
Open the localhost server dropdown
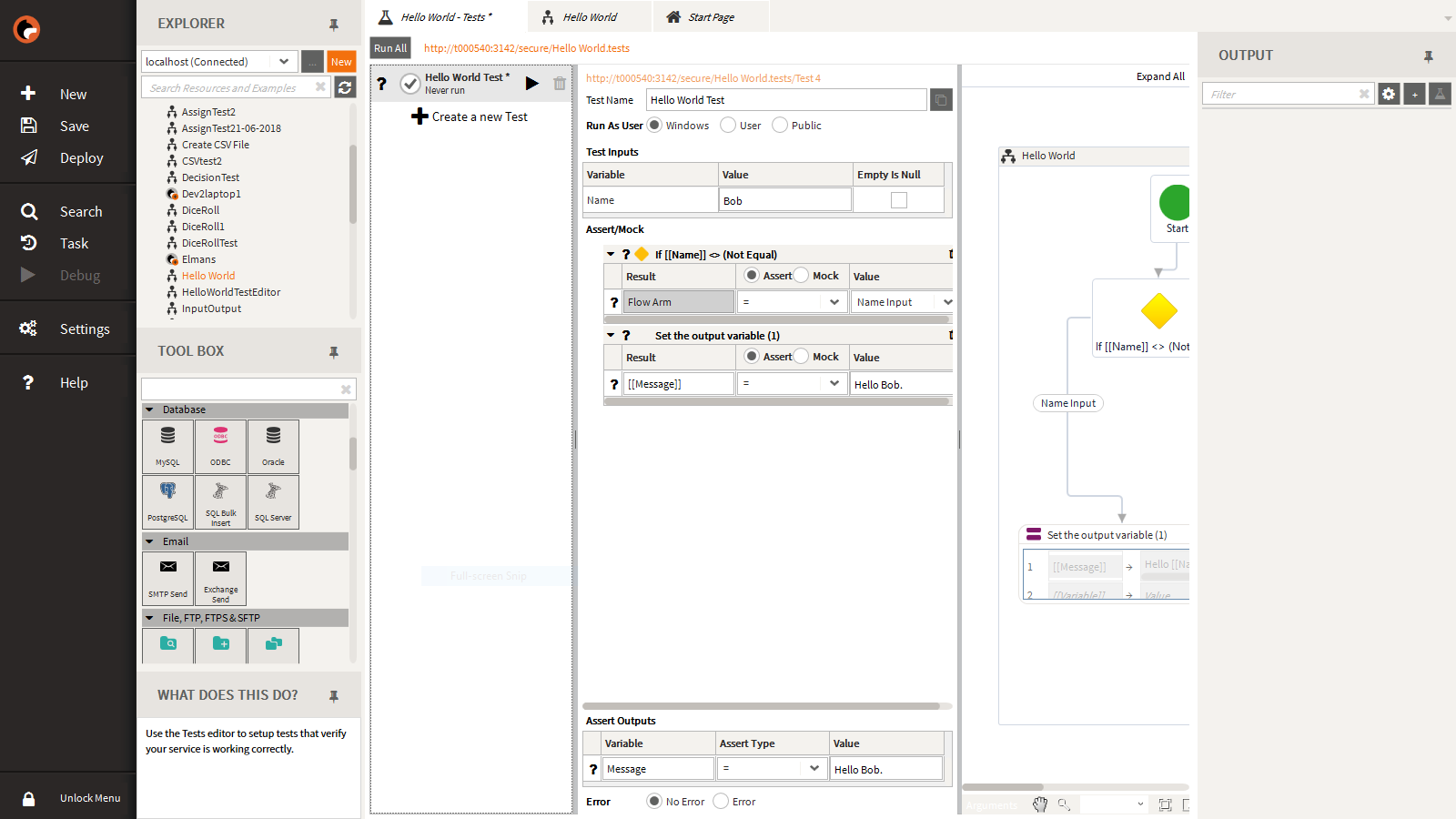(284, 62)
